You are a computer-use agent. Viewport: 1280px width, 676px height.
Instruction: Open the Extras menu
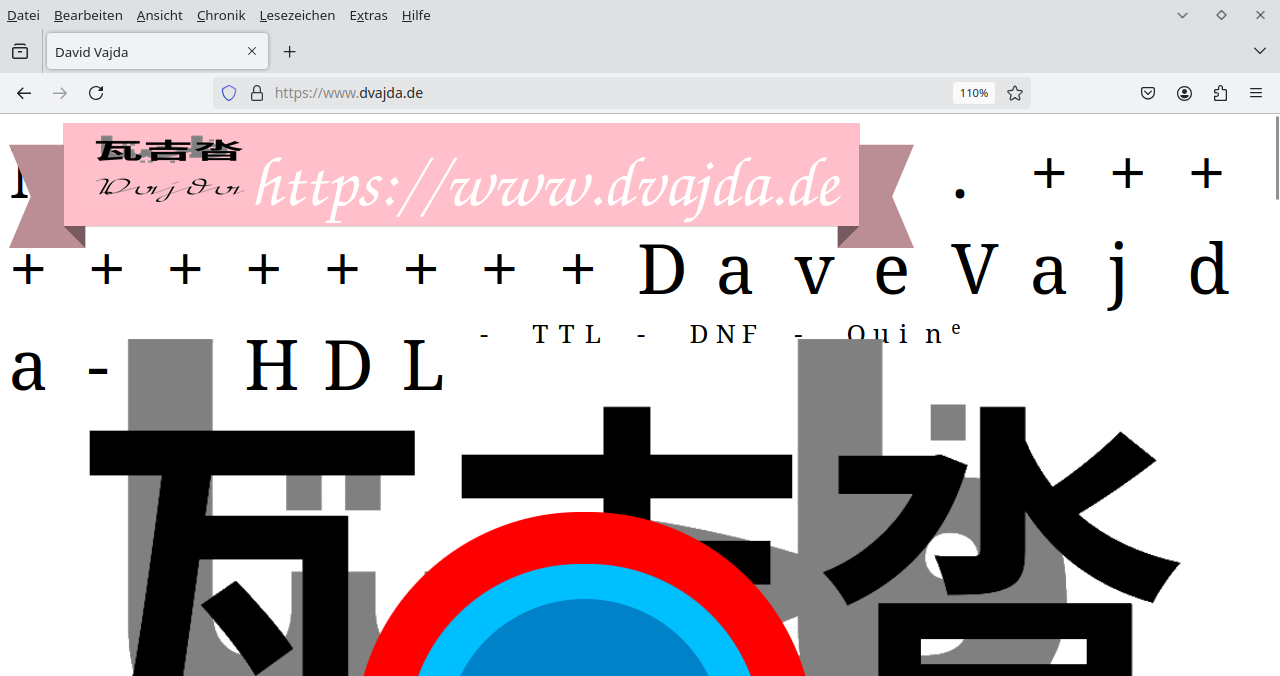(x=368, y=15)
